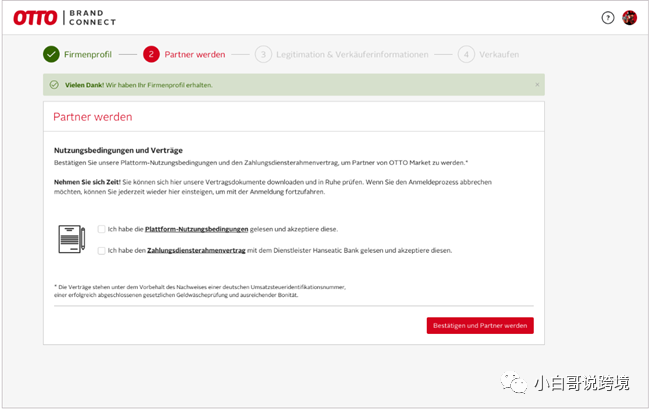The image size is (650, 412).
Task: Click the contract document icon
Action: [72, 239]
